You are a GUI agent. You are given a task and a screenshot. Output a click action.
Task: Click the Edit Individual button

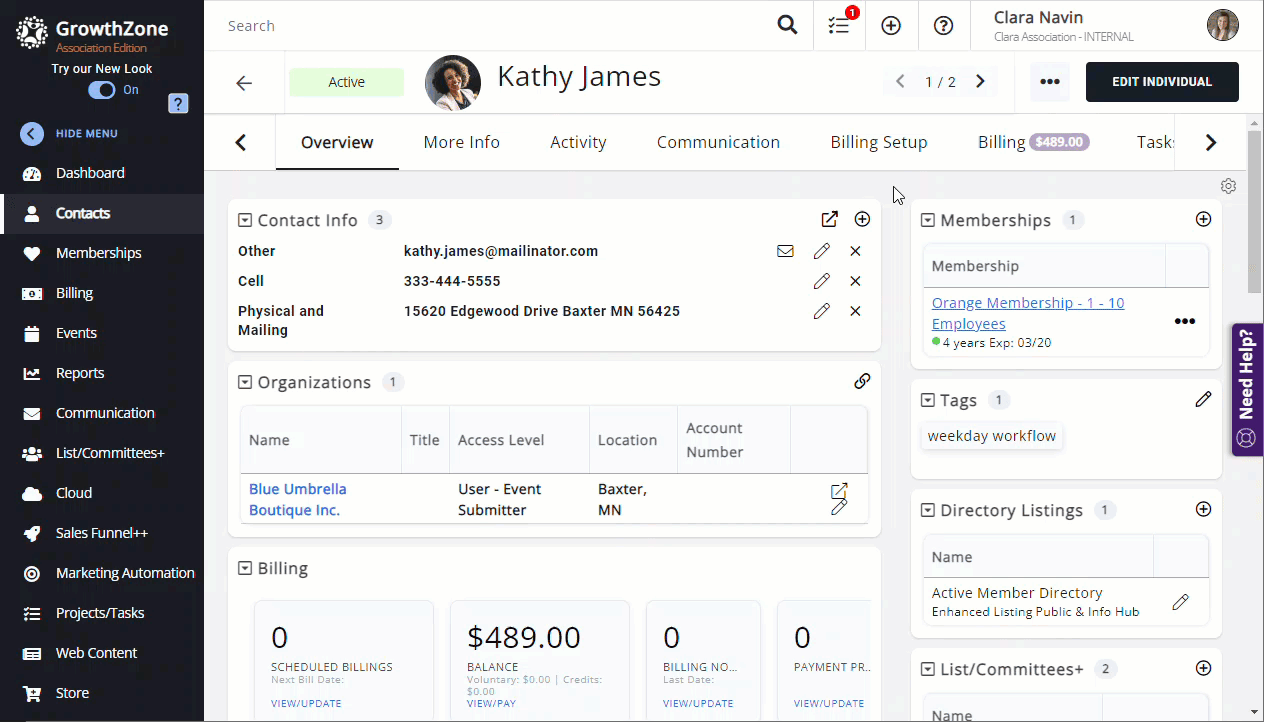[1161, 82]
